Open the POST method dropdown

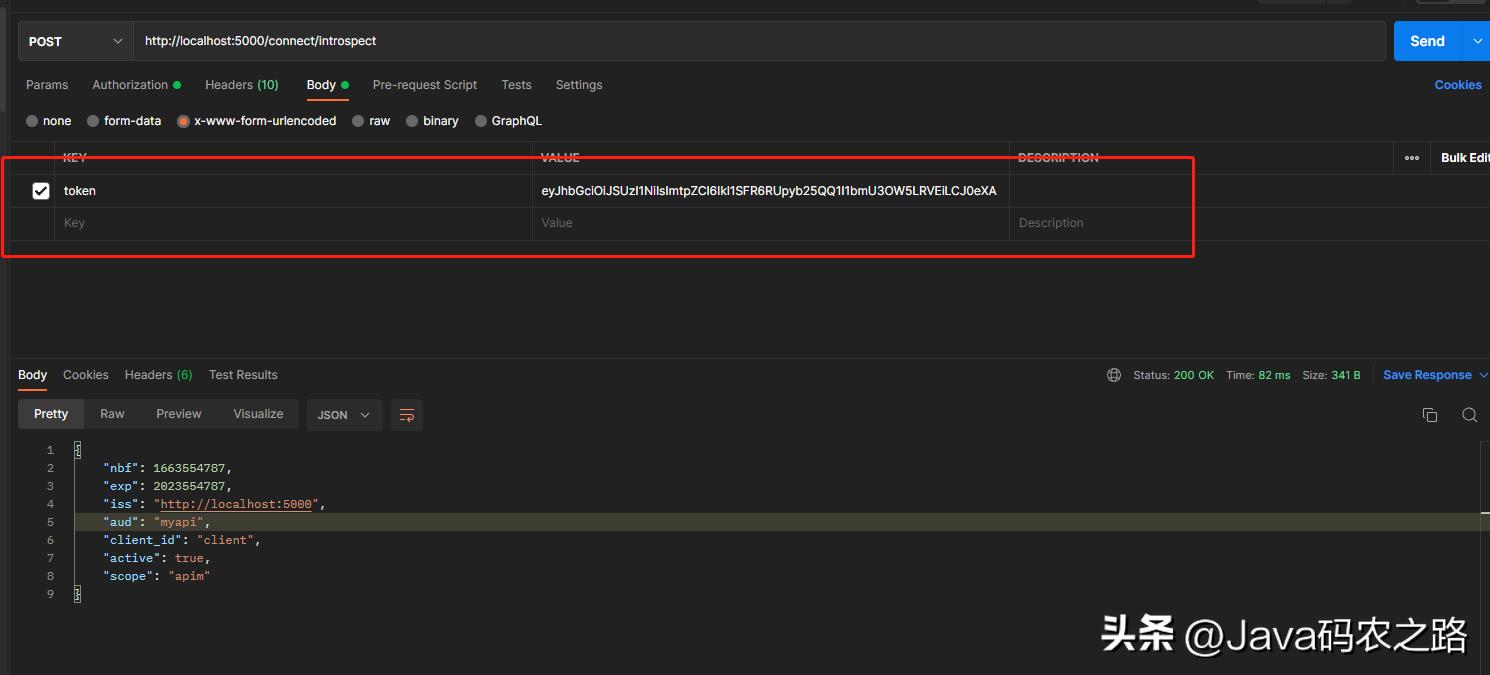[75, 41]
